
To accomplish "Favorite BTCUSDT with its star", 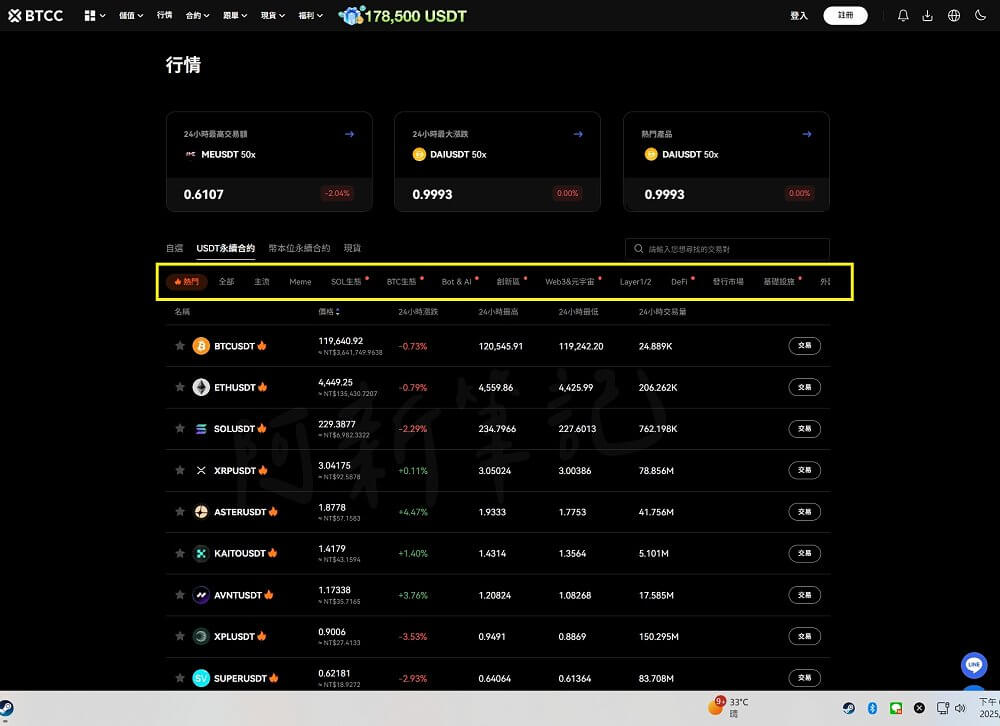I will tap(180, 346).
